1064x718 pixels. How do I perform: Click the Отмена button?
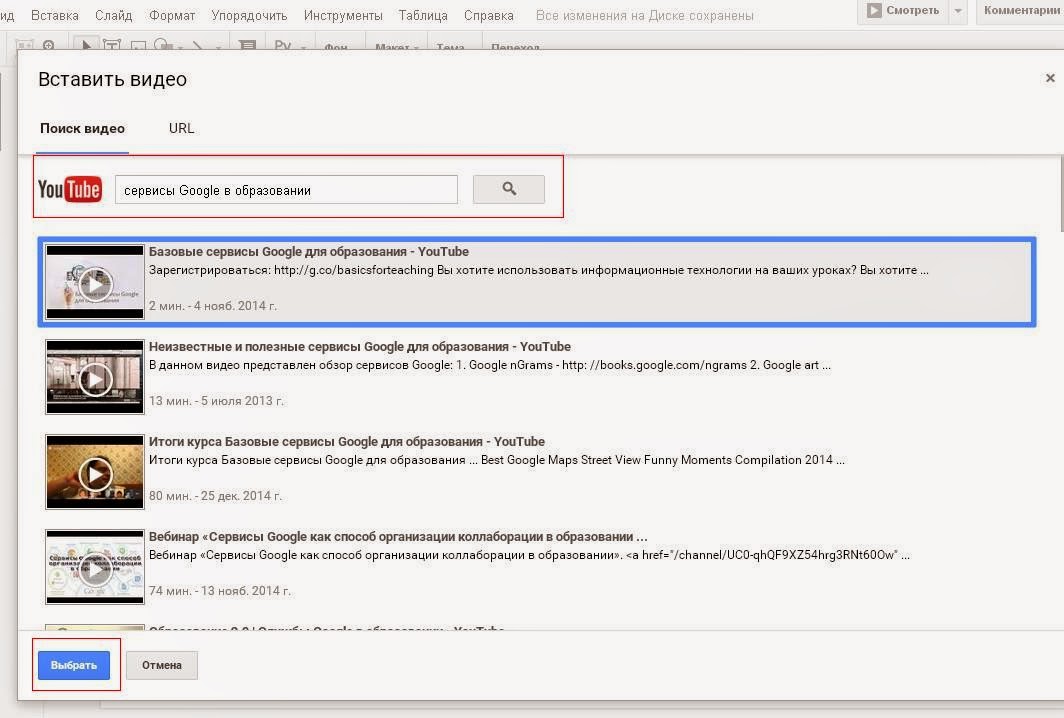click(162, 665)
